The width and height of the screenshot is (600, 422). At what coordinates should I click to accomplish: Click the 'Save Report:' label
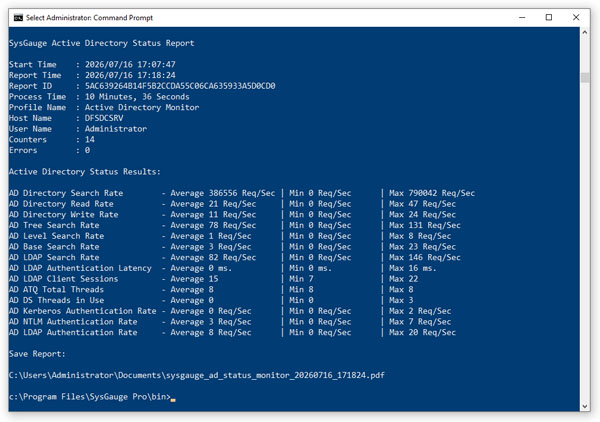(37, 354)
